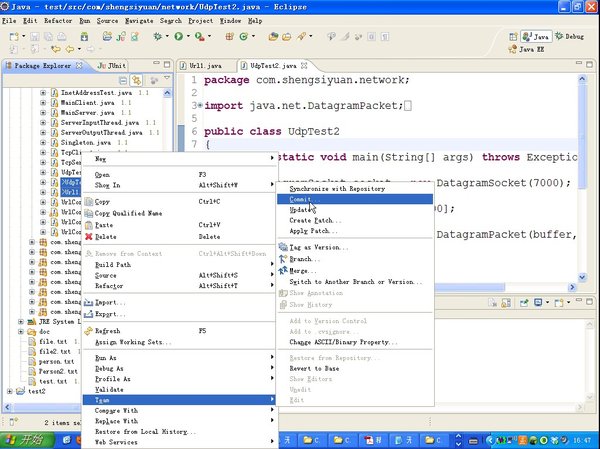Switch to the Debug perspective button
600x449 pixels.
(569, 35)
